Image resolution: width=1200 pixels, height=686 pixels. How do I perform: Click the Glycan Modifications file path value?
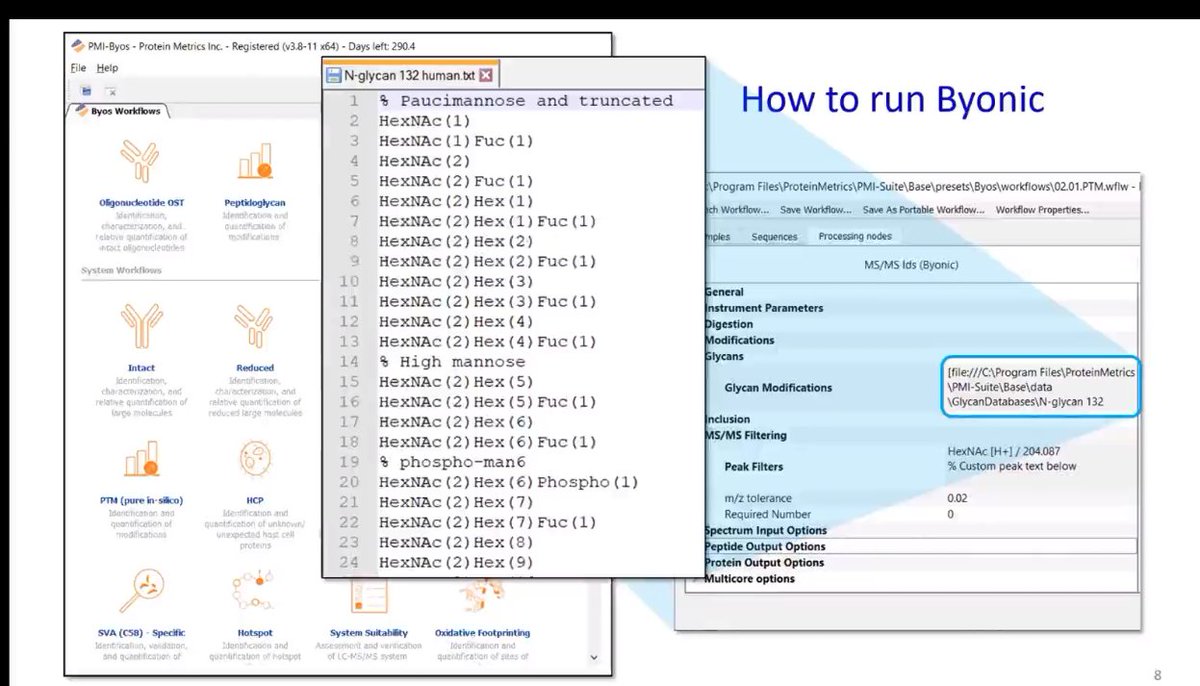pos(1040,386)
